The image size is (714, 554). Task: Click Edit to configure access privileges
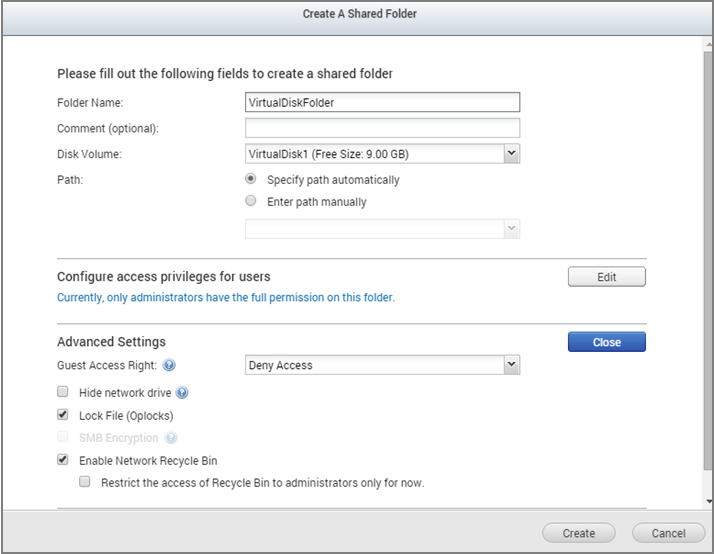pos(606,277)
